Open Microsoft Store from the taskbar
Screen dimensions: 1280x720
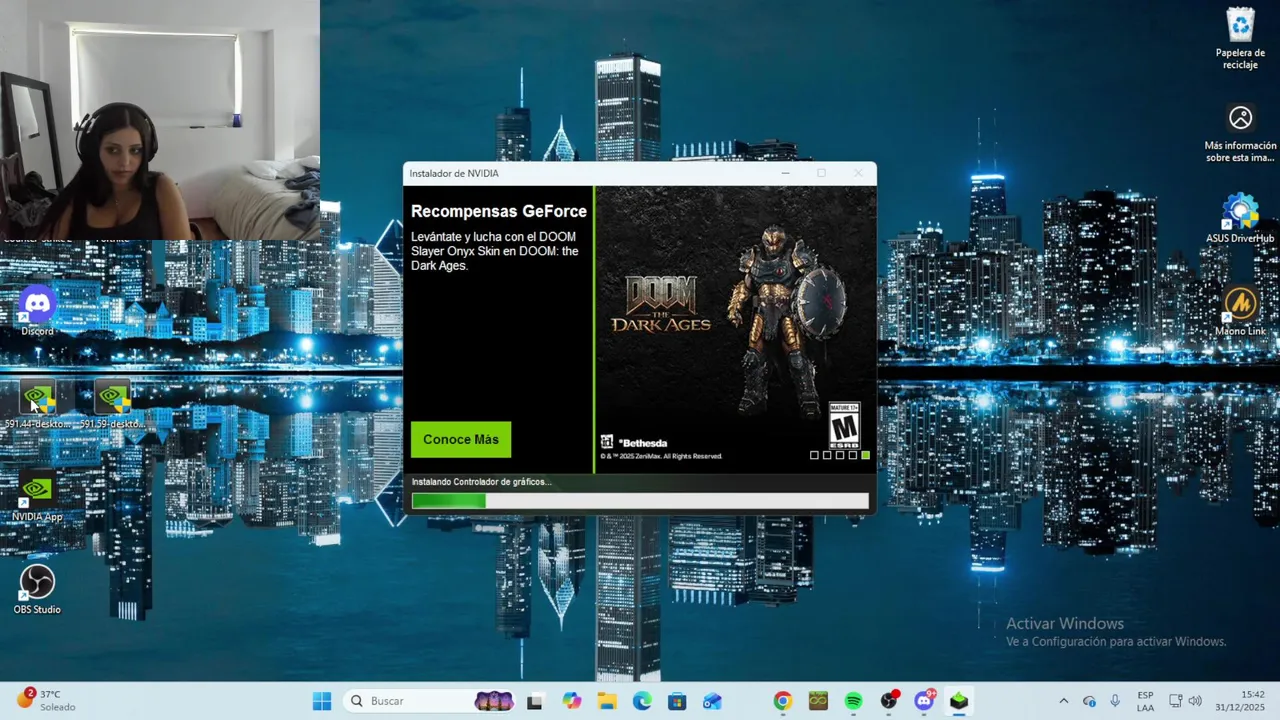click(677, 701)
